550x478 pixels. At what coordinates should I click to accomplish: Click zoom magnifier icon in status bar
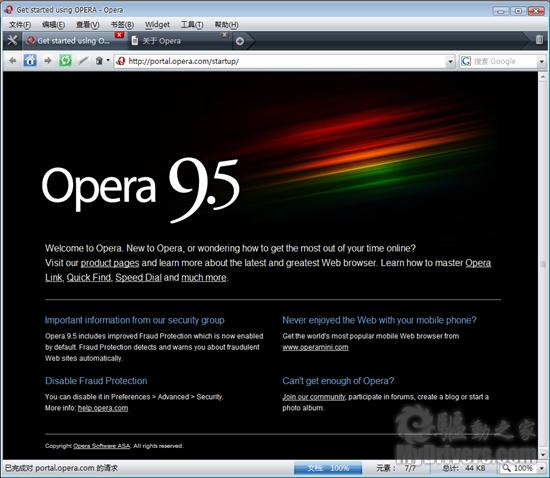[506, 468]
